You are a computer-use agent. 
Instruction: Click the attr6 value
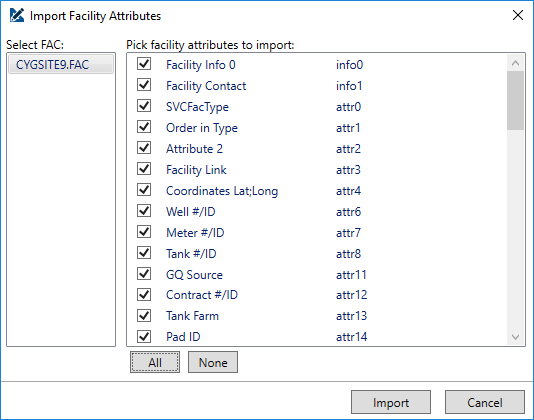tap(348, 212)
